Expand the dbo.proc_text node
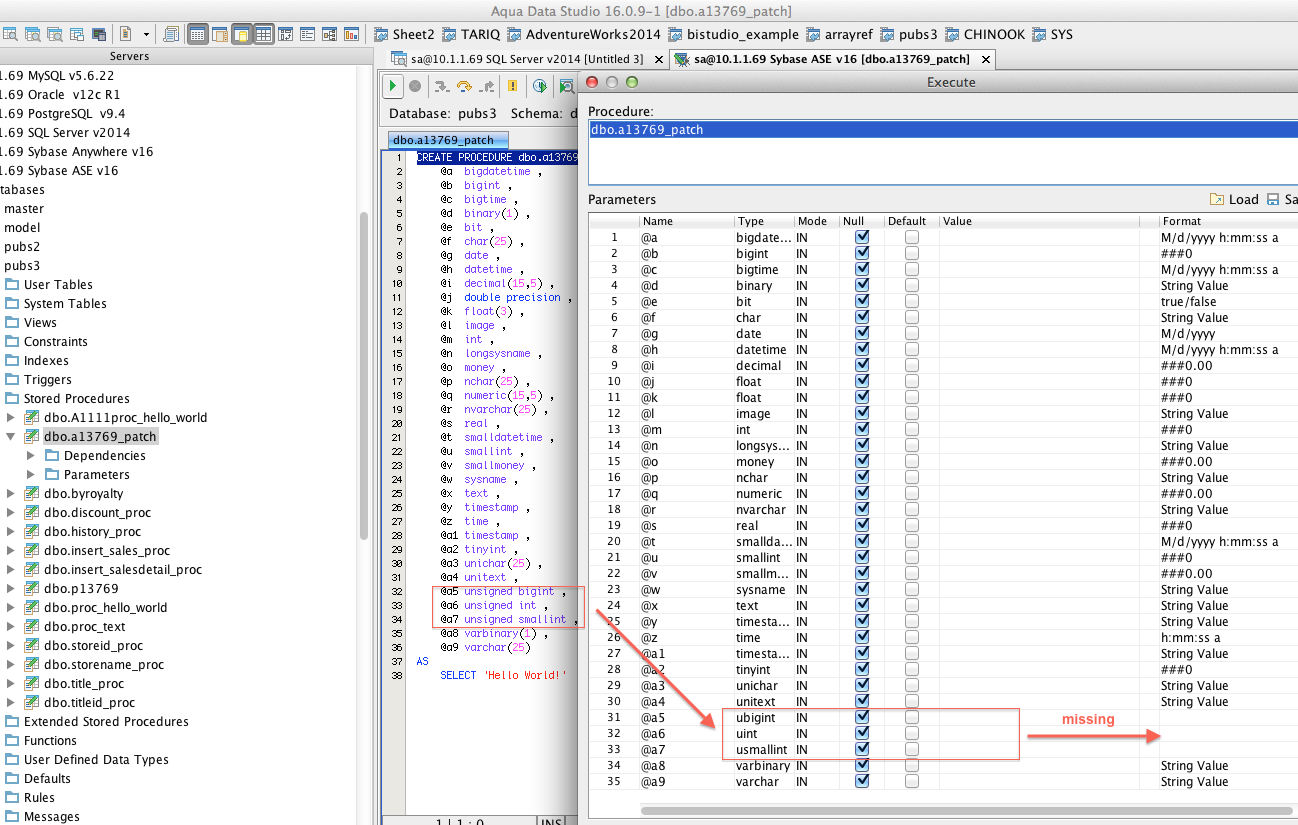 point(11,627)
